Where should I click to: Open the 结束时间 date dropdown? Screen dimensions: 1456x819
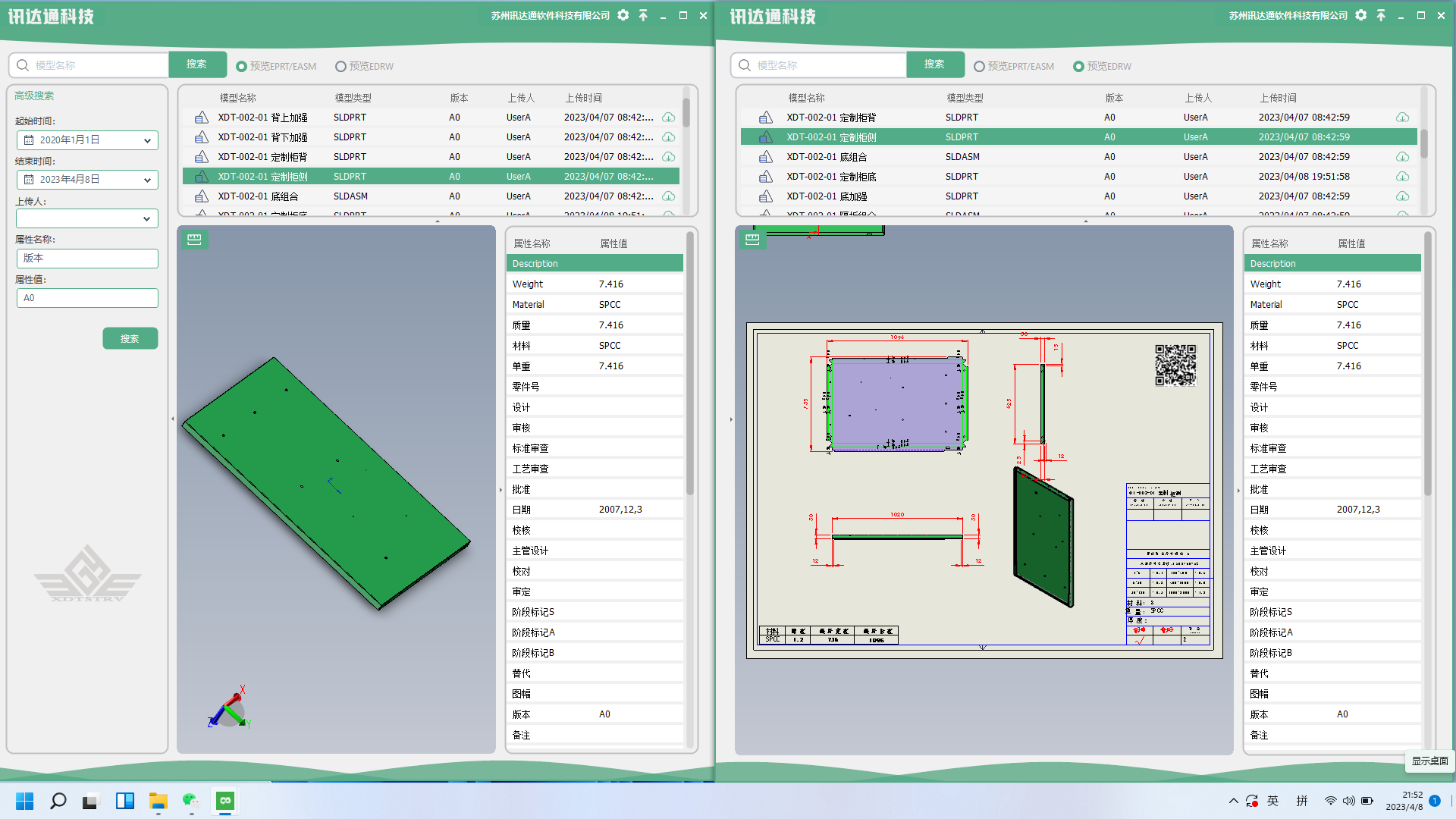pos(147,180)
